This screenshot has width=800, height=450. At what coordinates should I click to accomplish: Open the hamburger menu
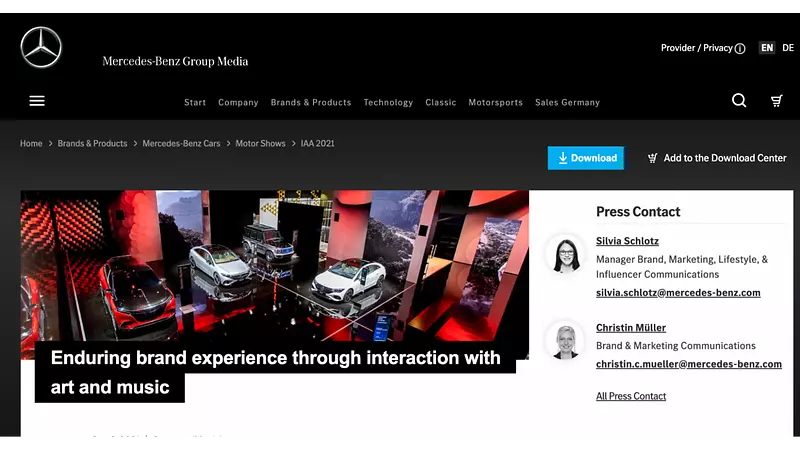(x=37, y=101)
